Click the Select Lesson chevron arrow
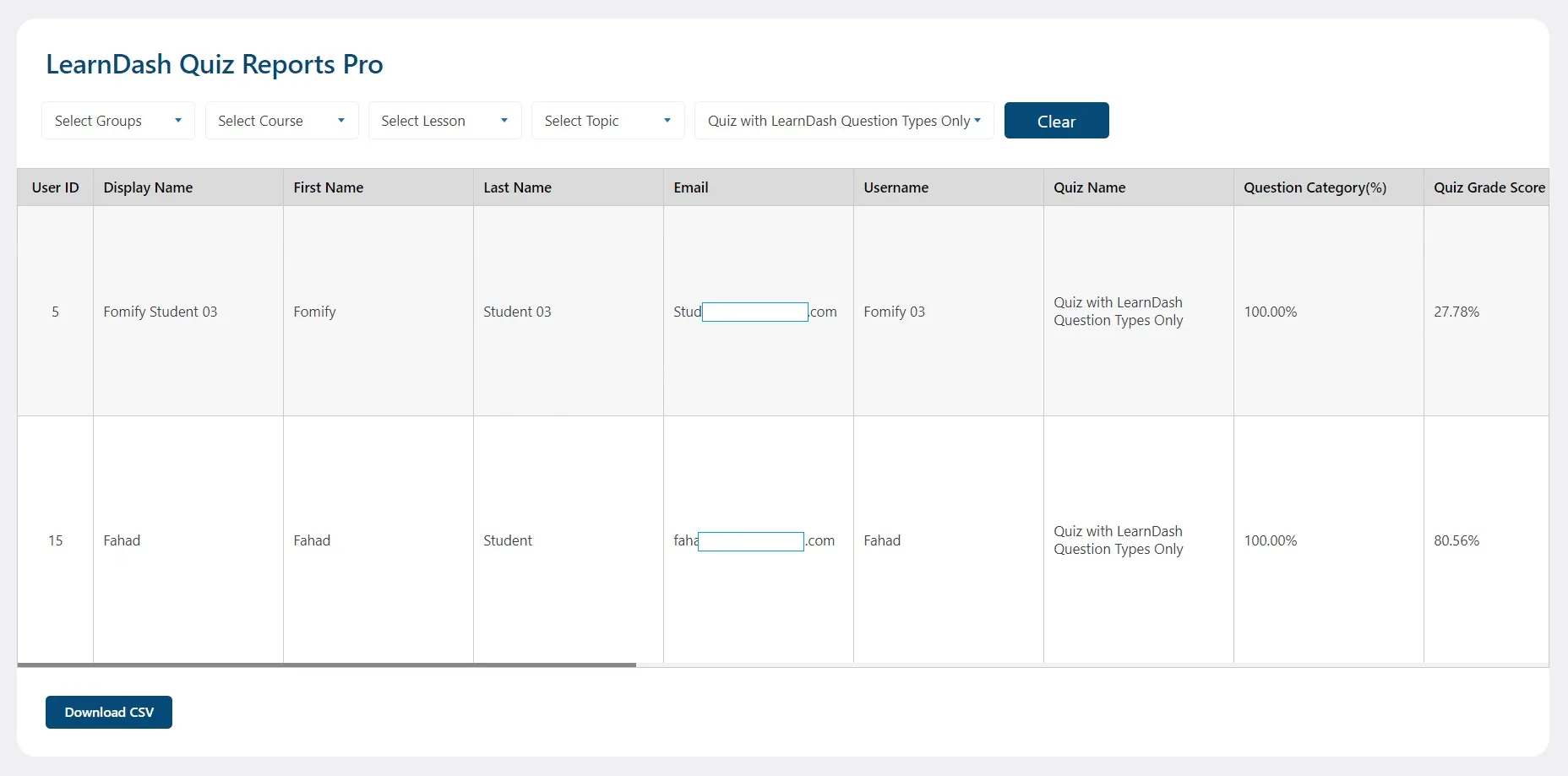The height and width of the screenshot is (776, 1568). click(504, 120)
